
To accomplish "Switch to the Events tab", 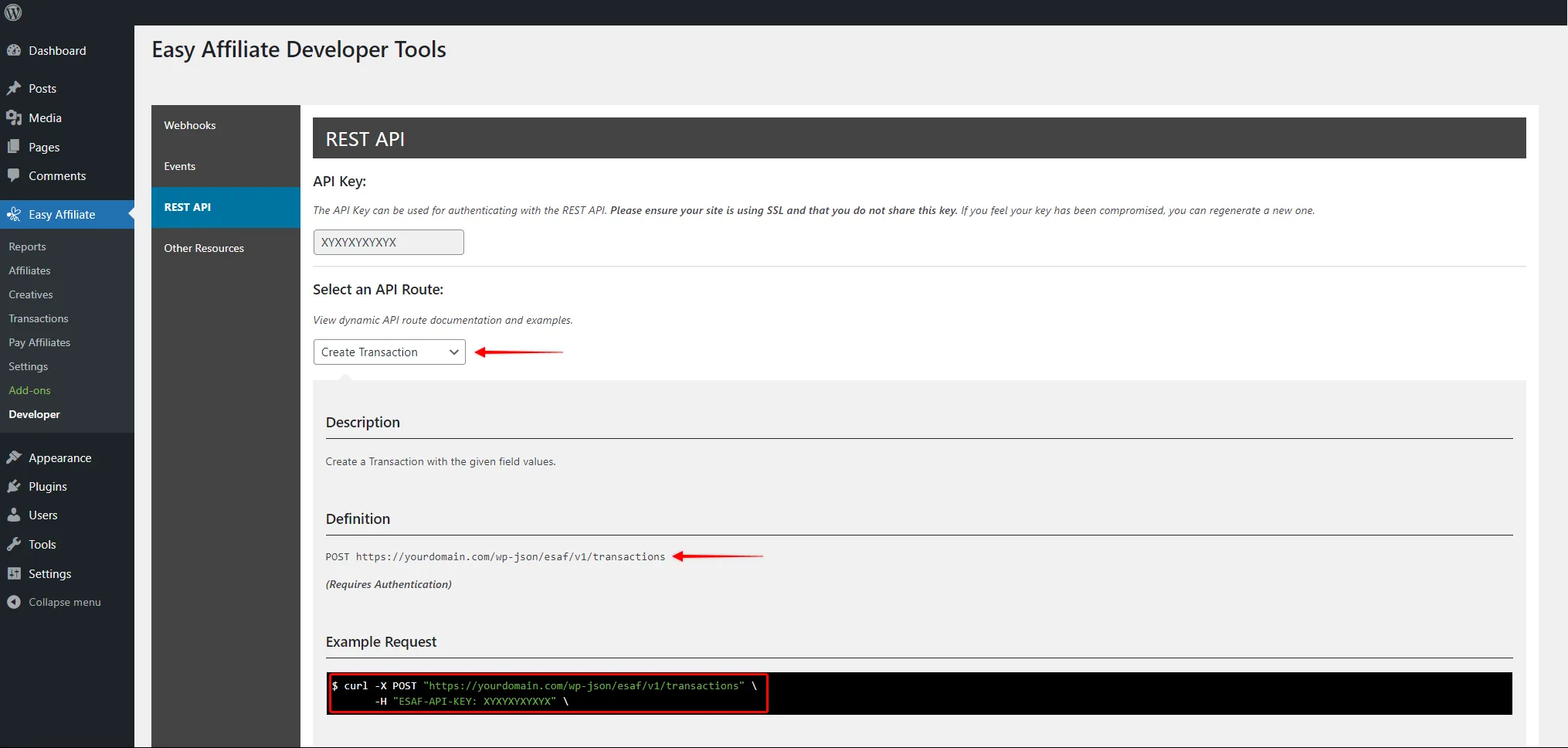I will pyautogui.click(x=226, y=166).
